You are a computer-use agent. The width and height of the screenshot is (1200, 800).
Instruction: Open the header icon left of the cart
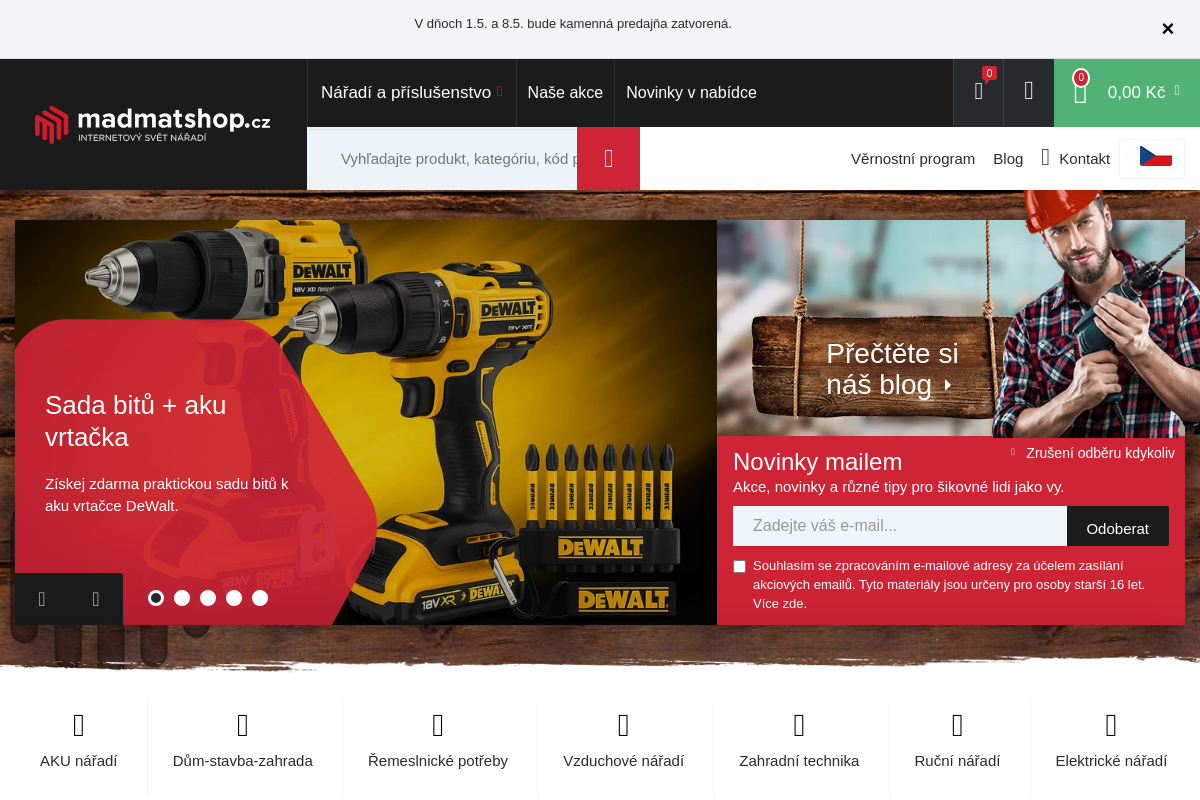1028,92
